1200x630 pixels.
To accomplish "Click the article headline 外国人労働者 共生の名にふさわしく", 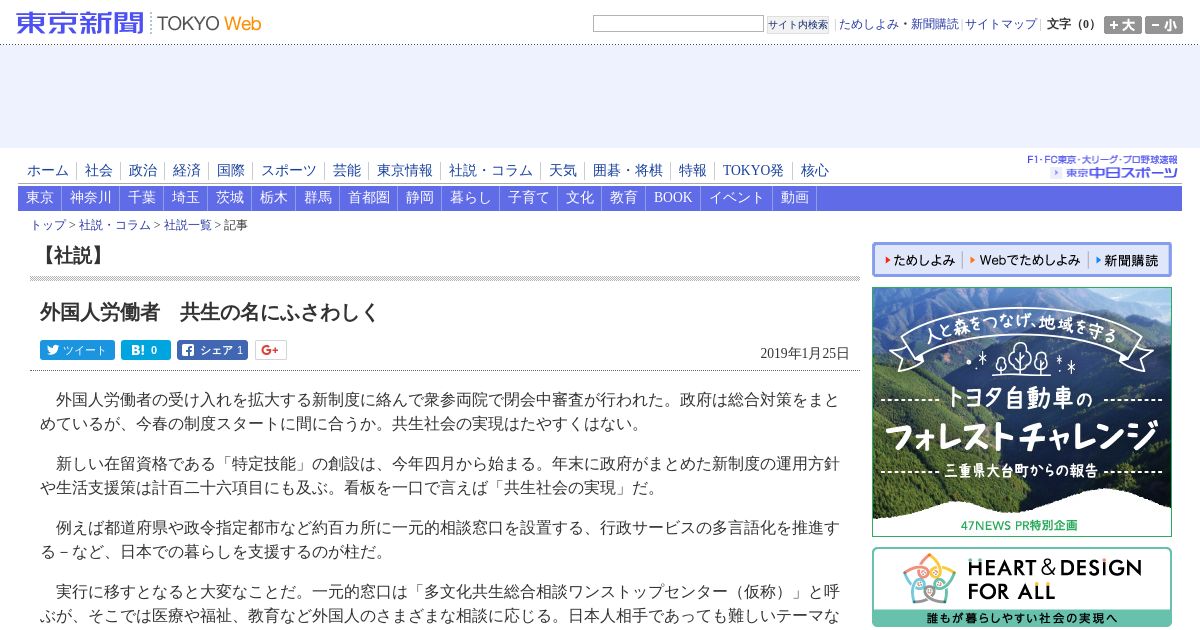I will pyautogui.click(x=210, y=313).
